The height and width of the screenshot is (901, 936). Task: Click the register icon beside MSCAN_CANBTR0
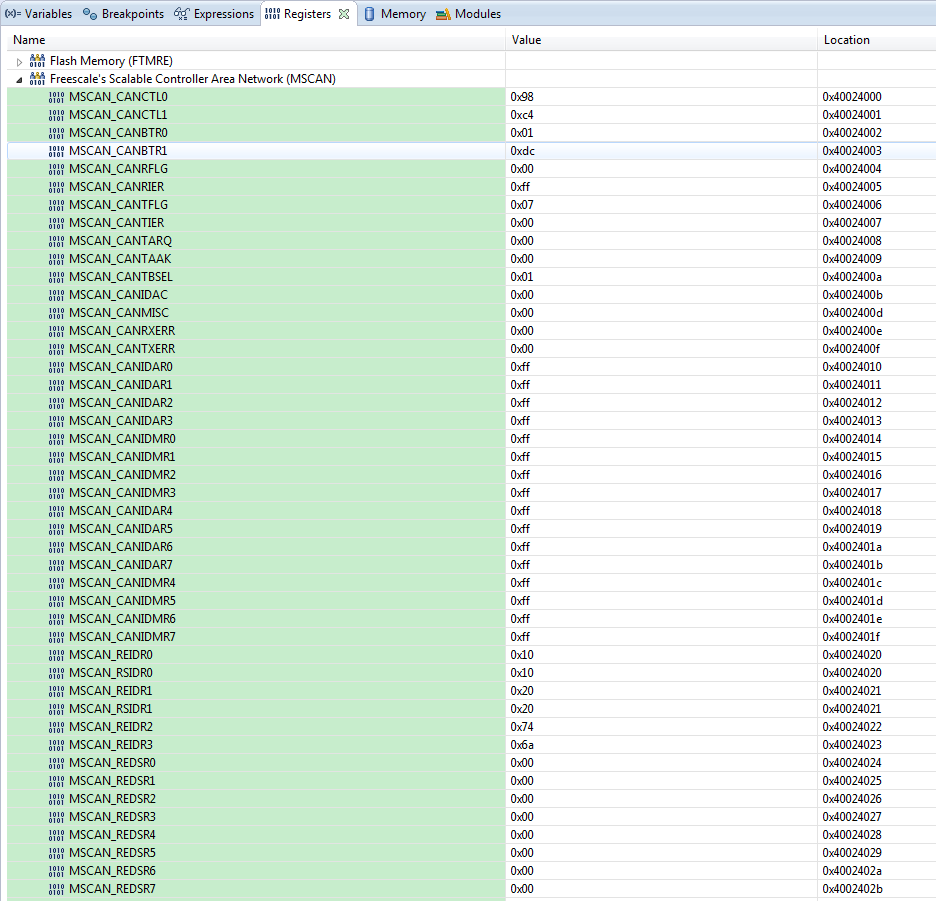pos(56,133)
